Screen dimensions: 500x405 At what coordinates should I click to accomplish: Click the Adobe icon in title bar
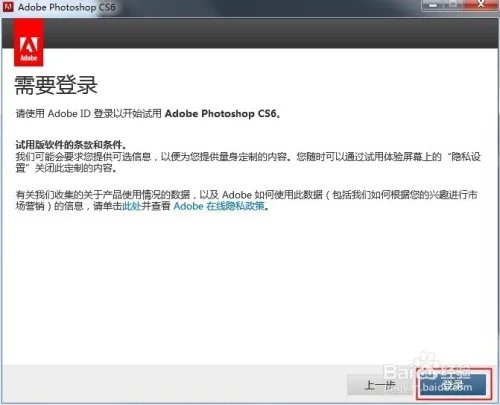(8, 7)
